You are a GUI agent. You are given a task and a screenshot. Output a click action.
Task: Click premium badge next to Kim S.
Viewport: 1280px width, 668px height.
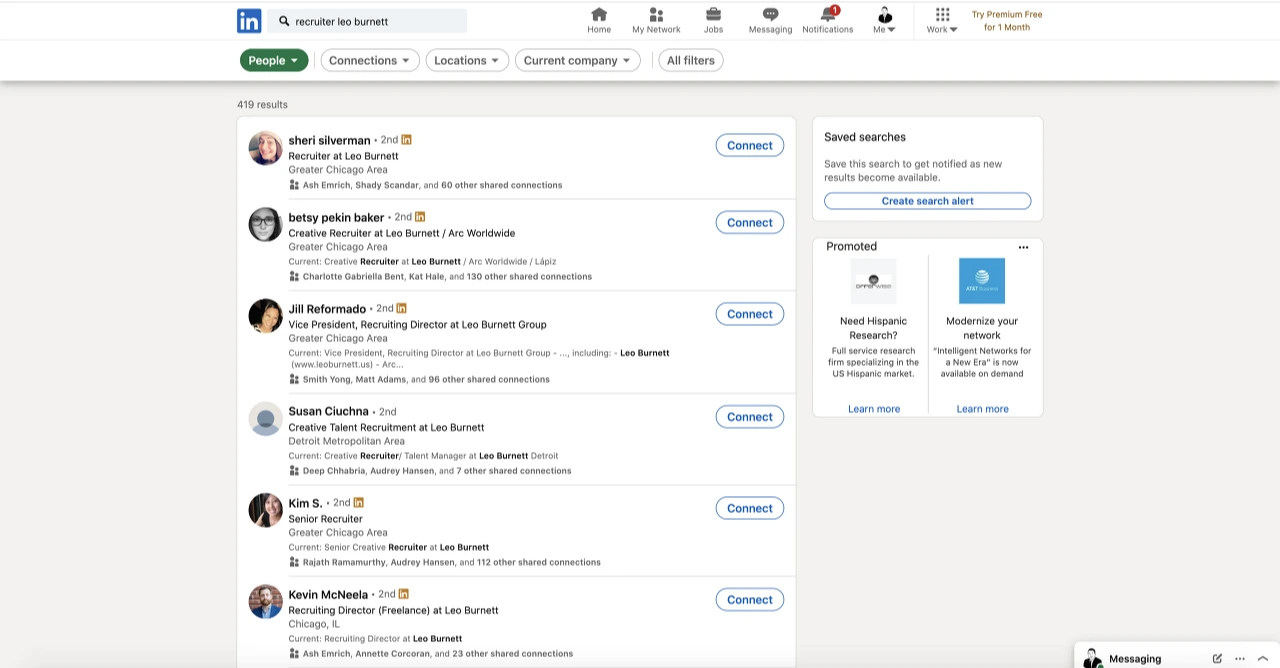(x=358, y=503)
